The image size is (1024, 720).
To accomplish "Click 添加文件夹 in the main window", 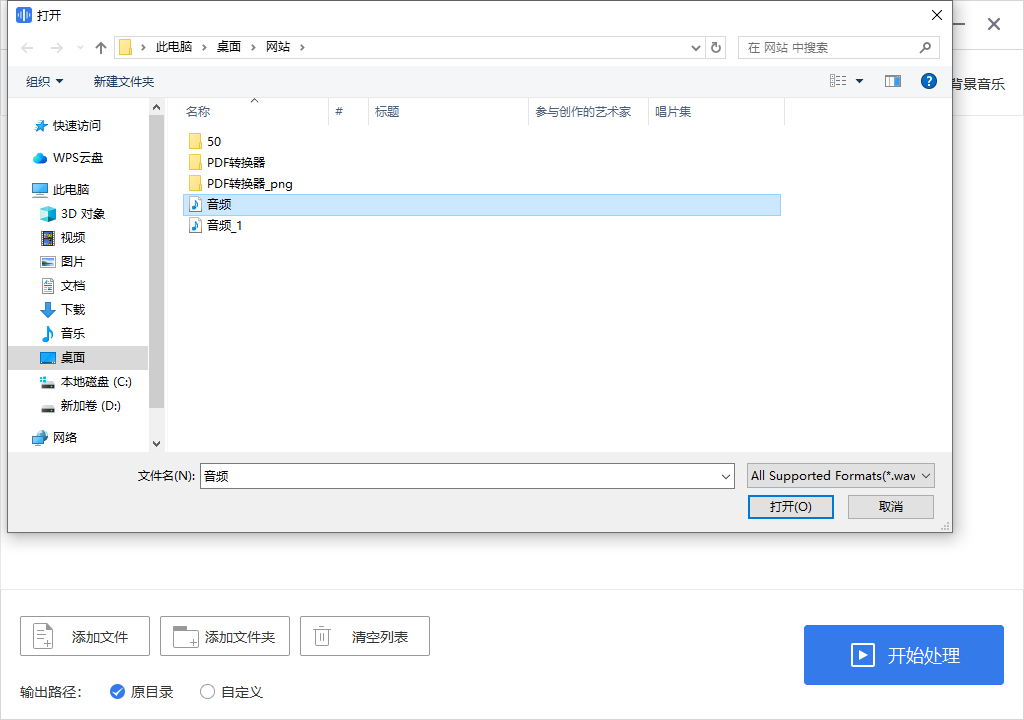I will point(225,636).
